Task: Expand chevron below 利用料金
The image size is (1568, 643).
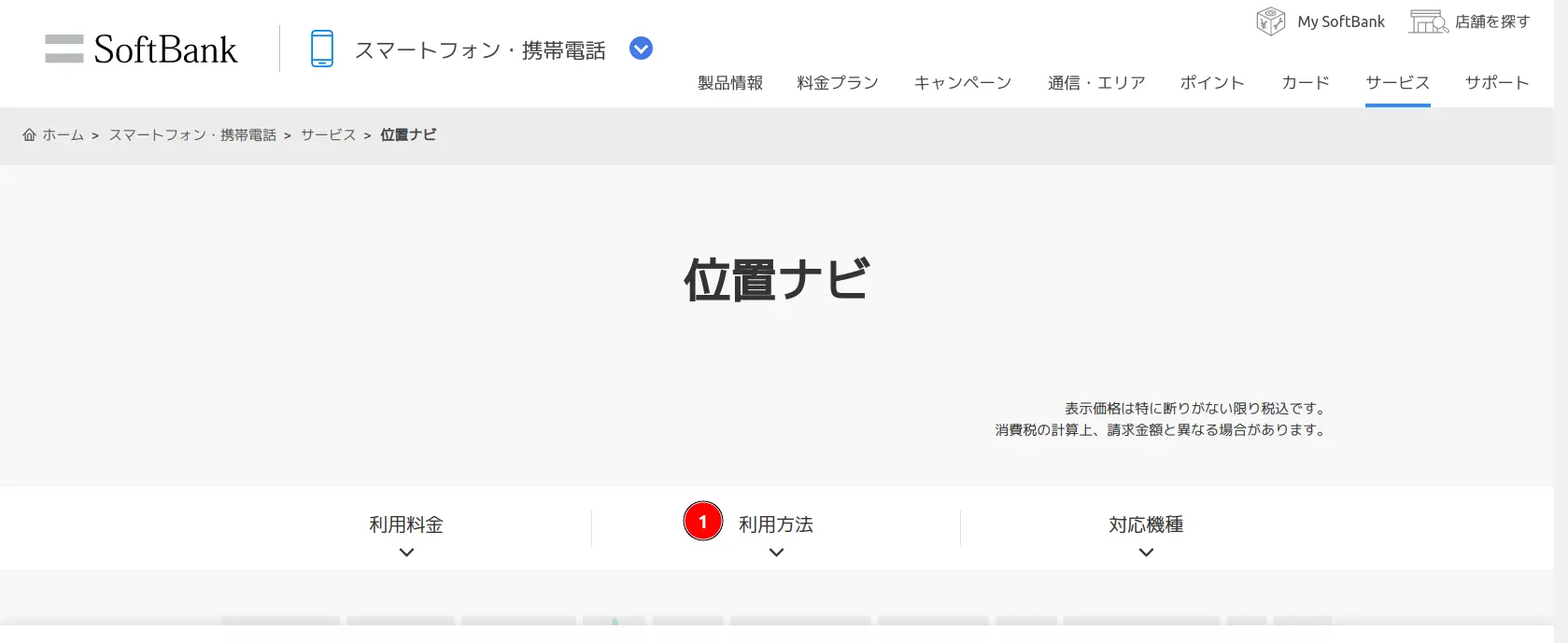Action: (406, 552)
